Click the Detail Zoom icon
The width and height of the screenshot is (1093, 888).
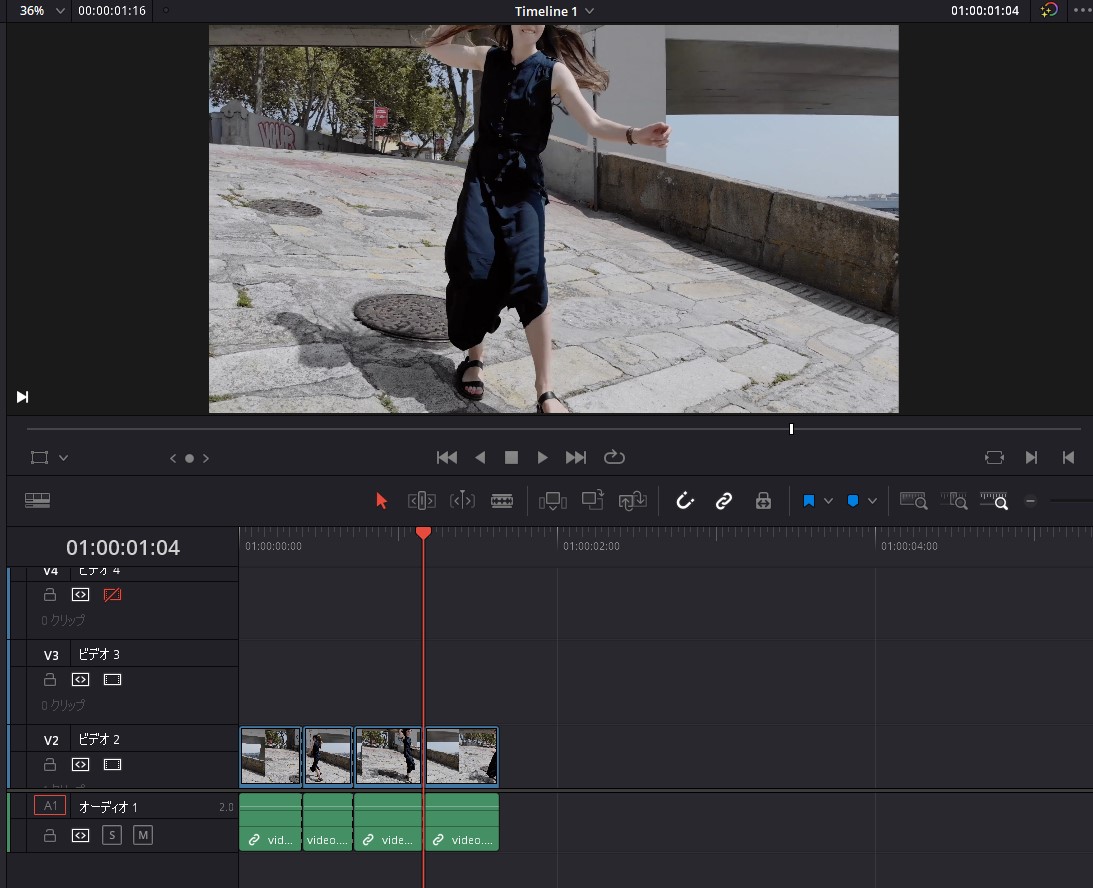click(954, 500)
